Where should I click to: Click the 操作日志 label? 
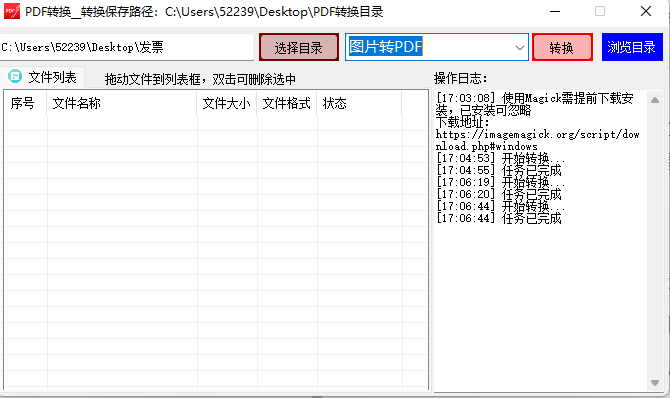tap(460, 78)
